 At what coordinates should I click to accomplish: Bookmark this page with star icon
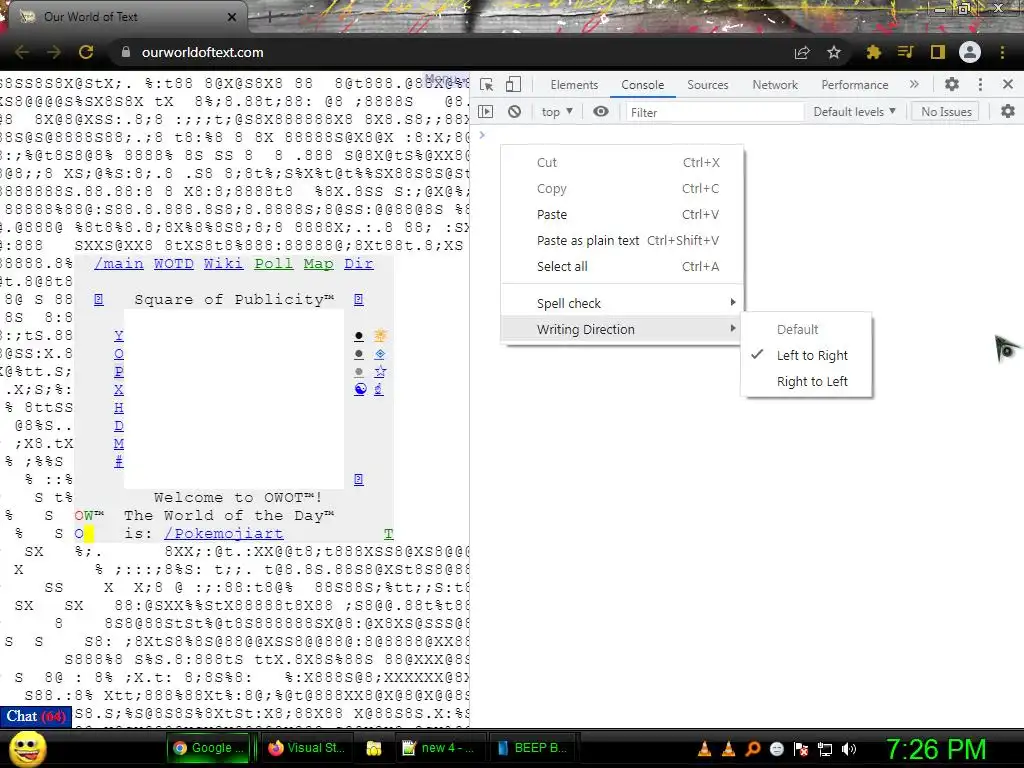834,52
